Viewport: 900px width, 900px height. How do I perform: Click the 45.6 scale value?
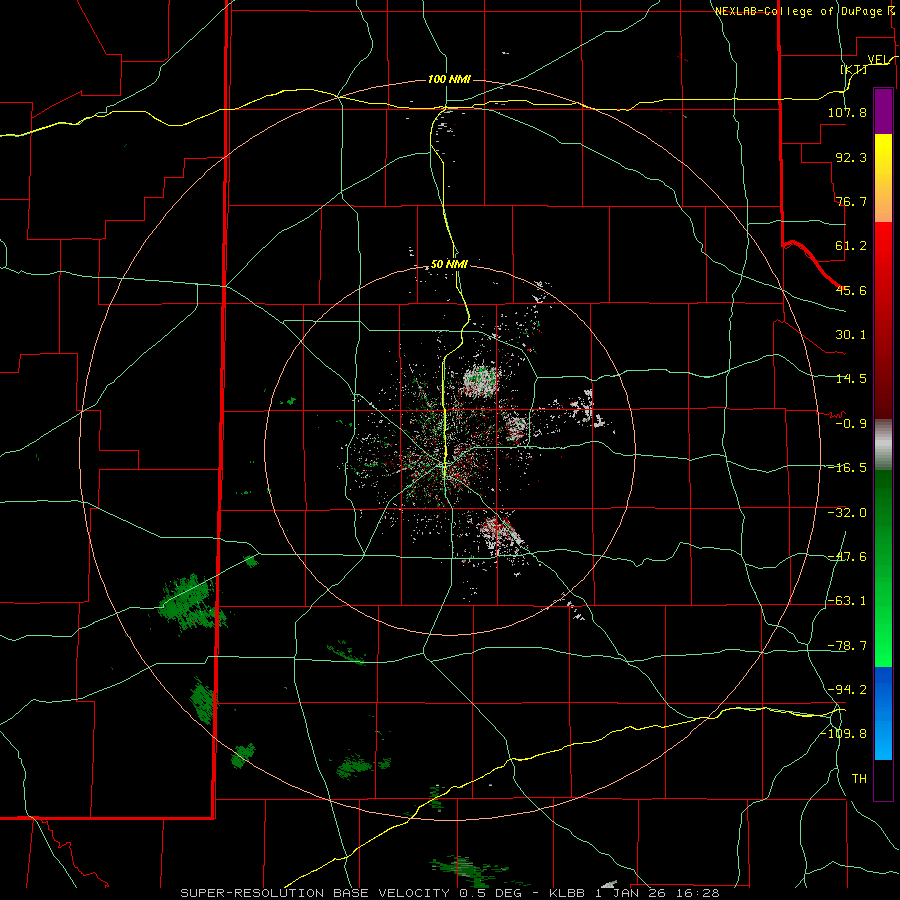tap(851, 290)
